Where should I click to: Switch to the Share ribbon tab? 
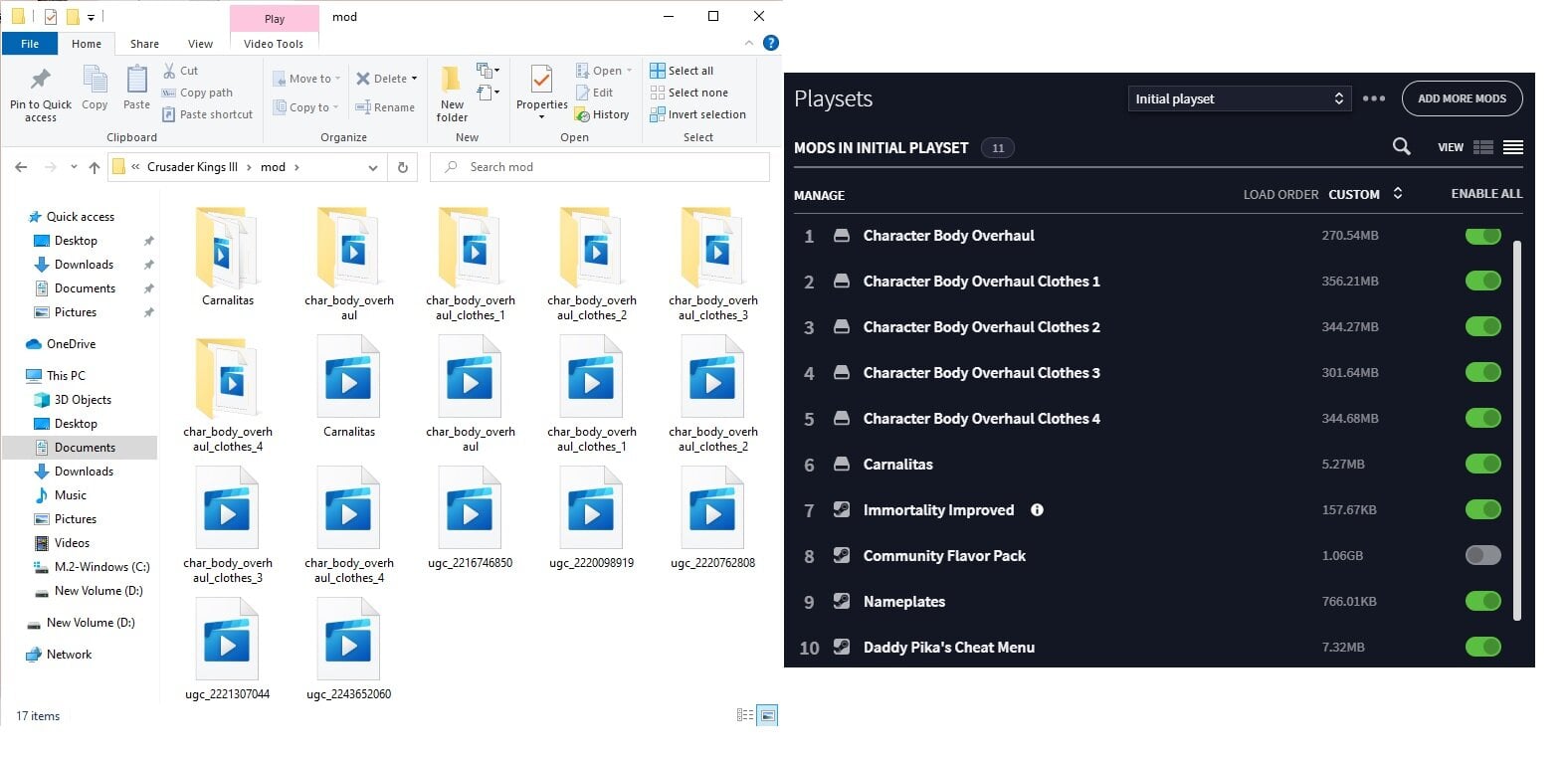coord(144,44)
